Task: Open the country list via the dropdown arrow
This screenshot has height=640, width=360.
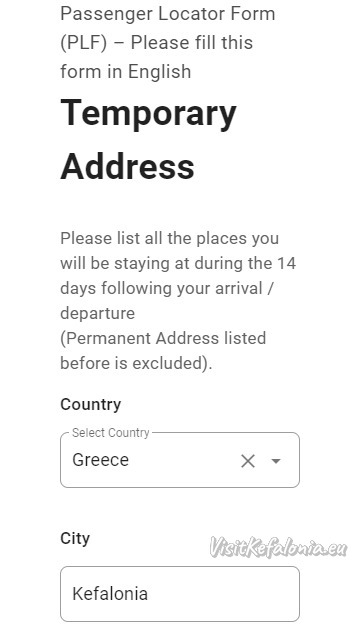Action: click(x=276, y=461)
